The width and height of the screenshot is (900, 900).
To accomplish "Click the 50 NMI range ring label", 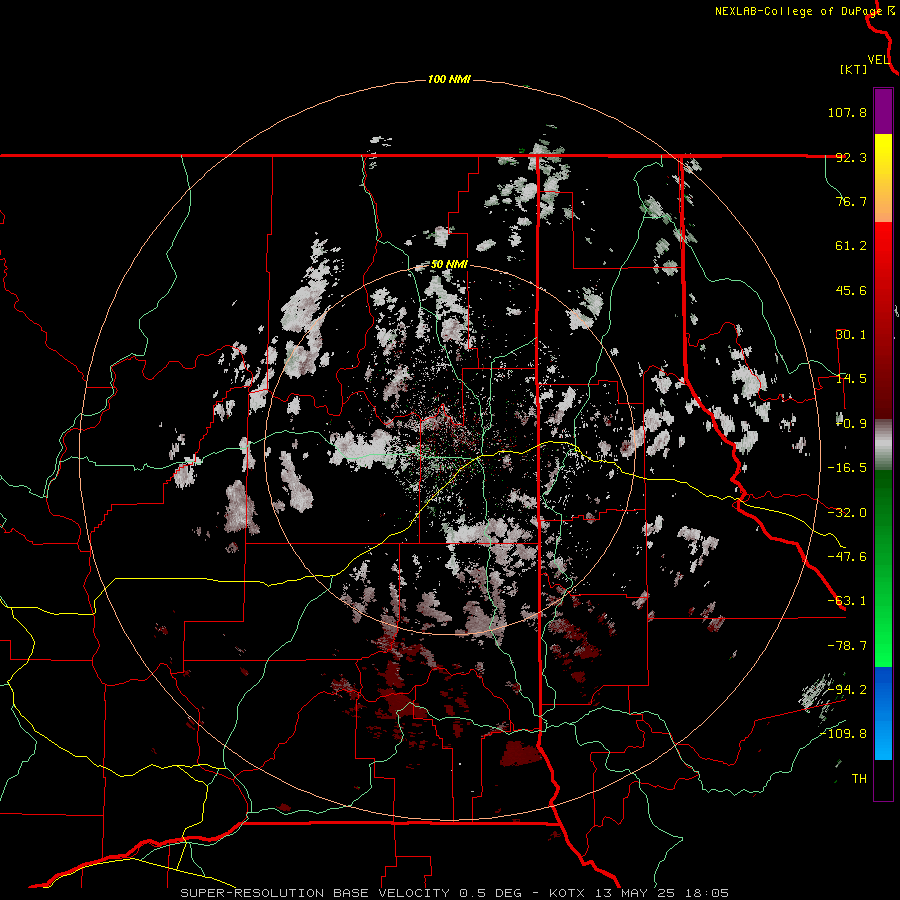I will coord(449,265).
